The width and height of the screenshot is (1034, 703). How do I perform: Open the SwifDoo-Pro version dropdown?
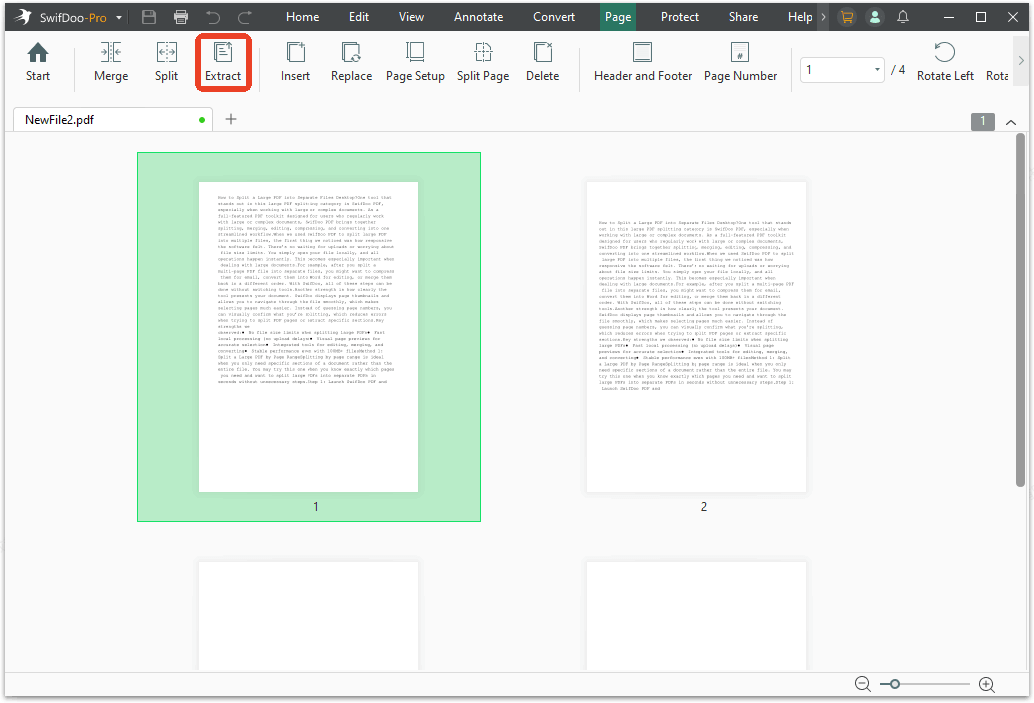pyautogui.click(x=117, y=17)
